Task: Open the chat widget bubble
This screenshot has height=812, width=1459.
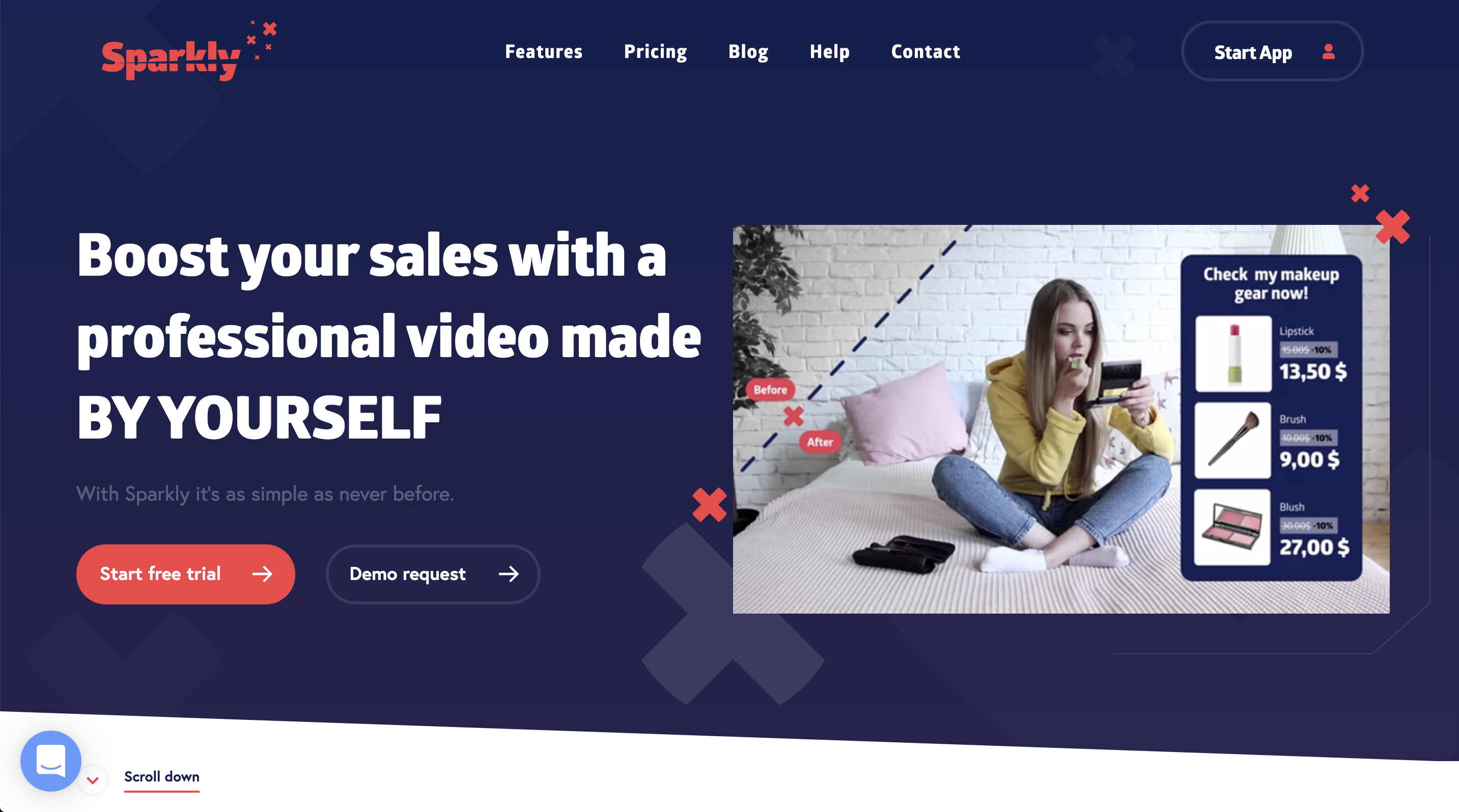Action: 51,761
